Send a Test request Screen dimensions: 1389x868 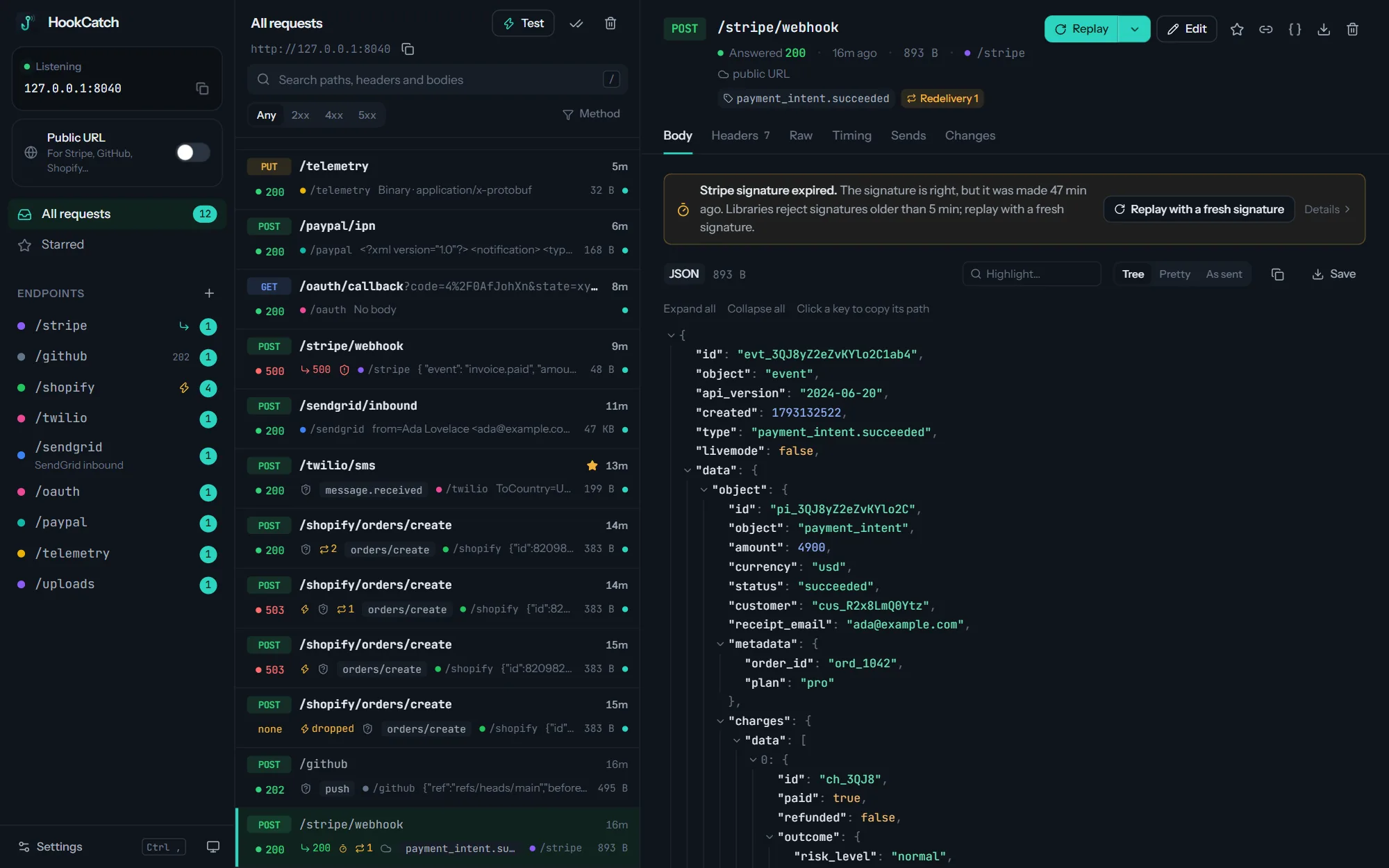pos(523,24)
